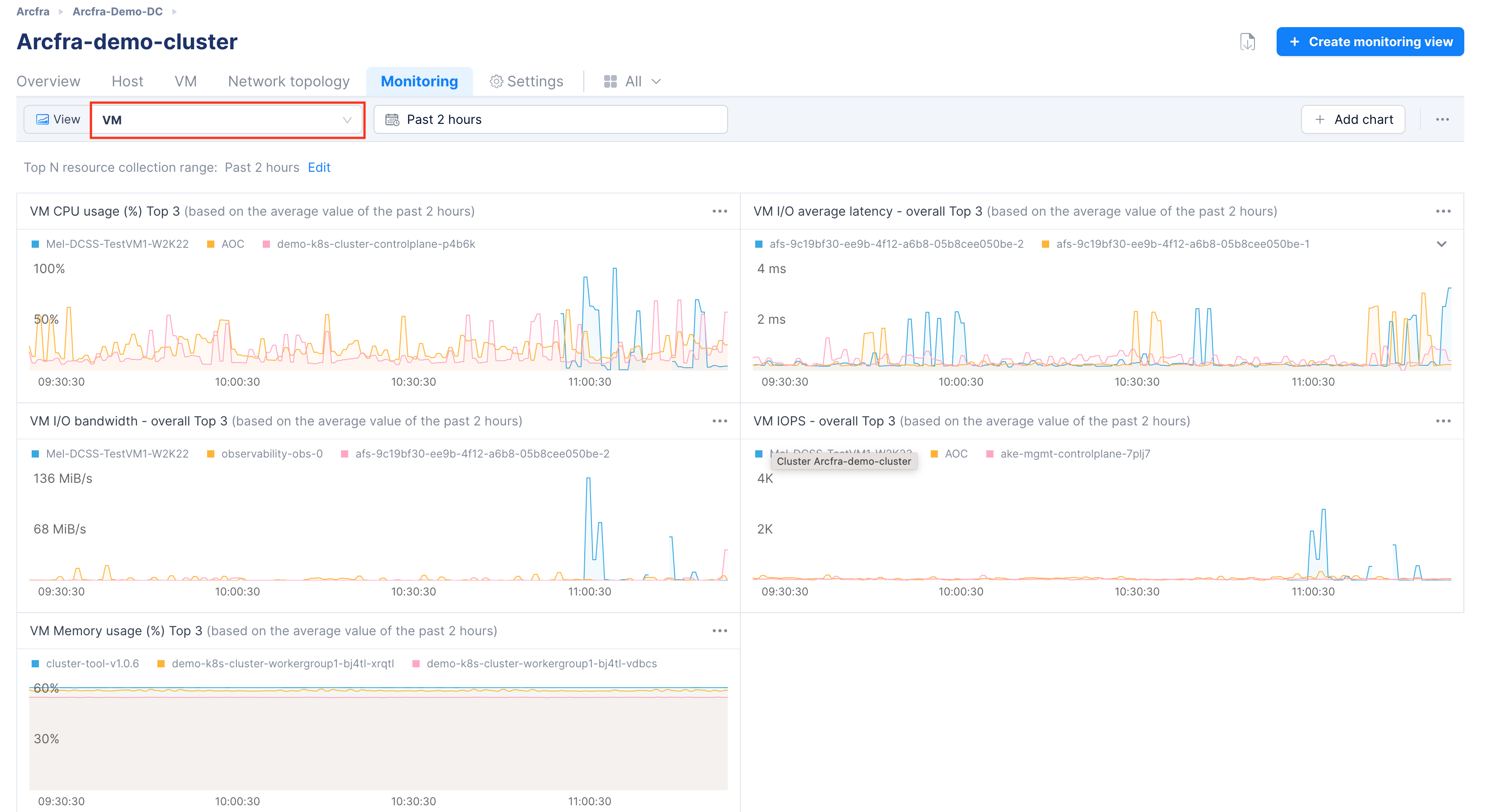The image size is (1486, 812).
Task: Click Create monitoring view button
Action: [x=1370, y=42]
